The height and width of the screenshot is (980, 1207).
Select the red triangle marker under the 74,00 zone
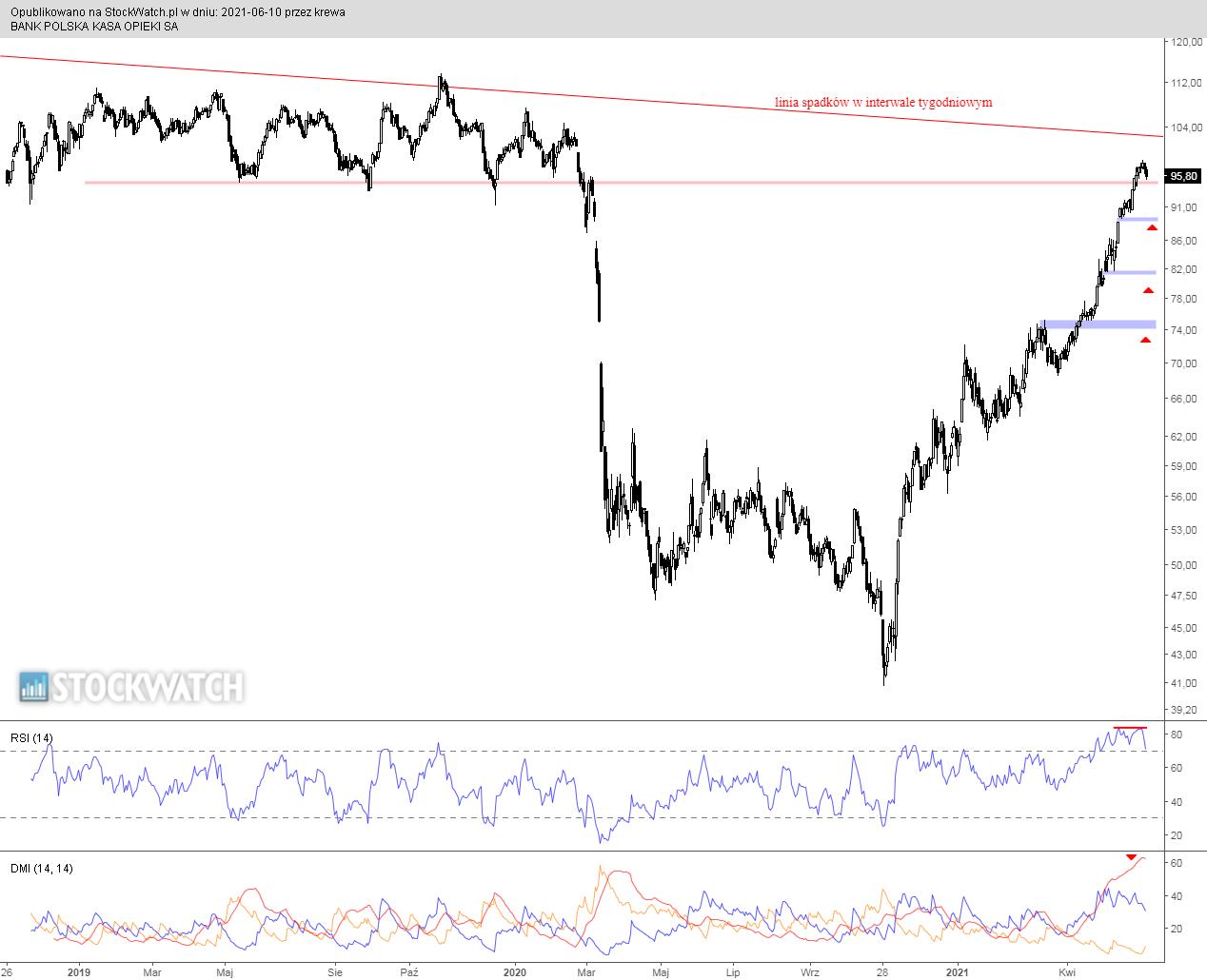(1145, 340)
